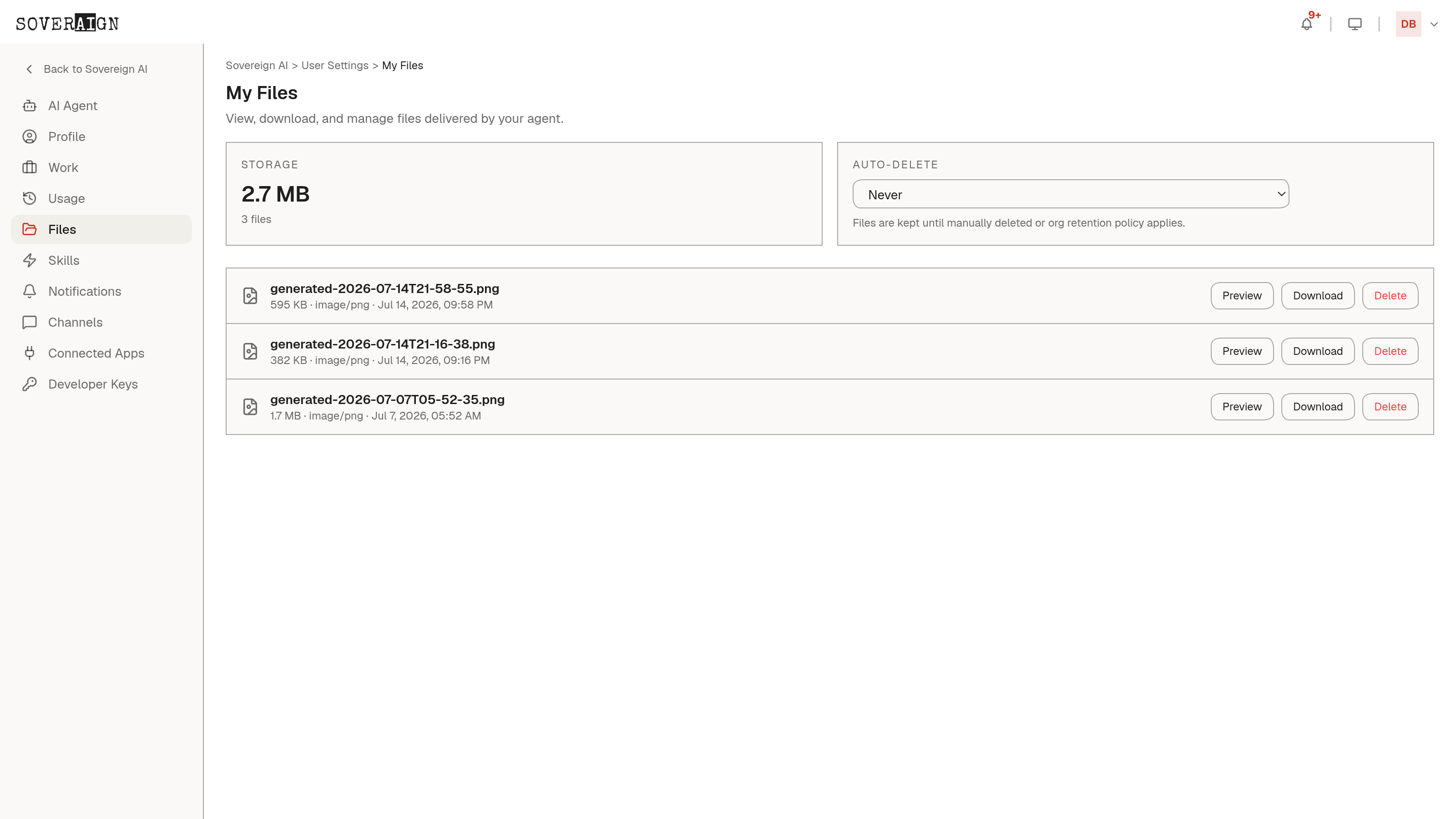Open the Skills section
This screenshot has width=1456, height=819.
(x=101, y=261)
